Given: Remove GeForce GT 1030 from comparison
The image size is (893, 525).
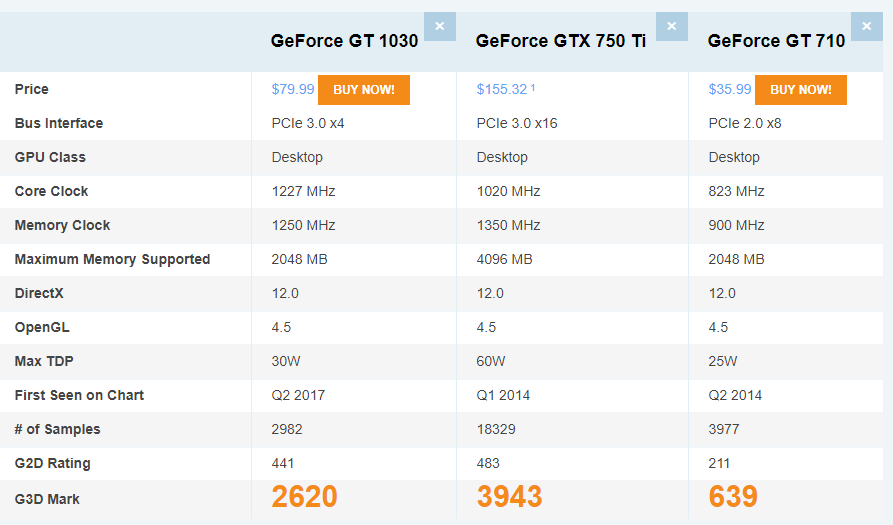Looking at the screenshot, I should (x=440, y=26).
